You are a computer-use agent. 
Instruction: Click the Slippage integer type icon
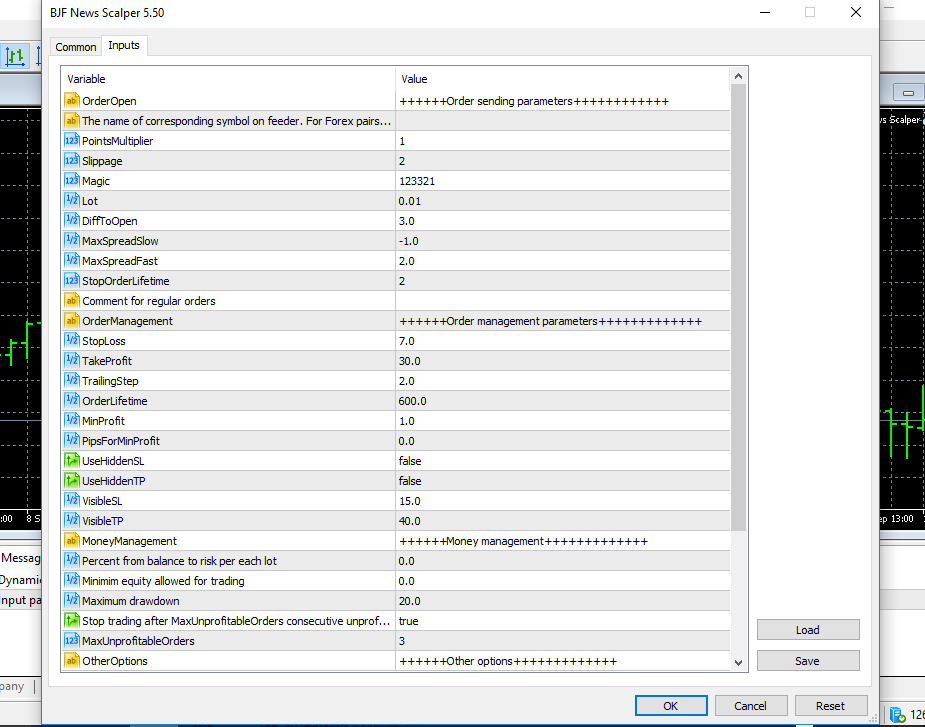click(x=71, y=161)
